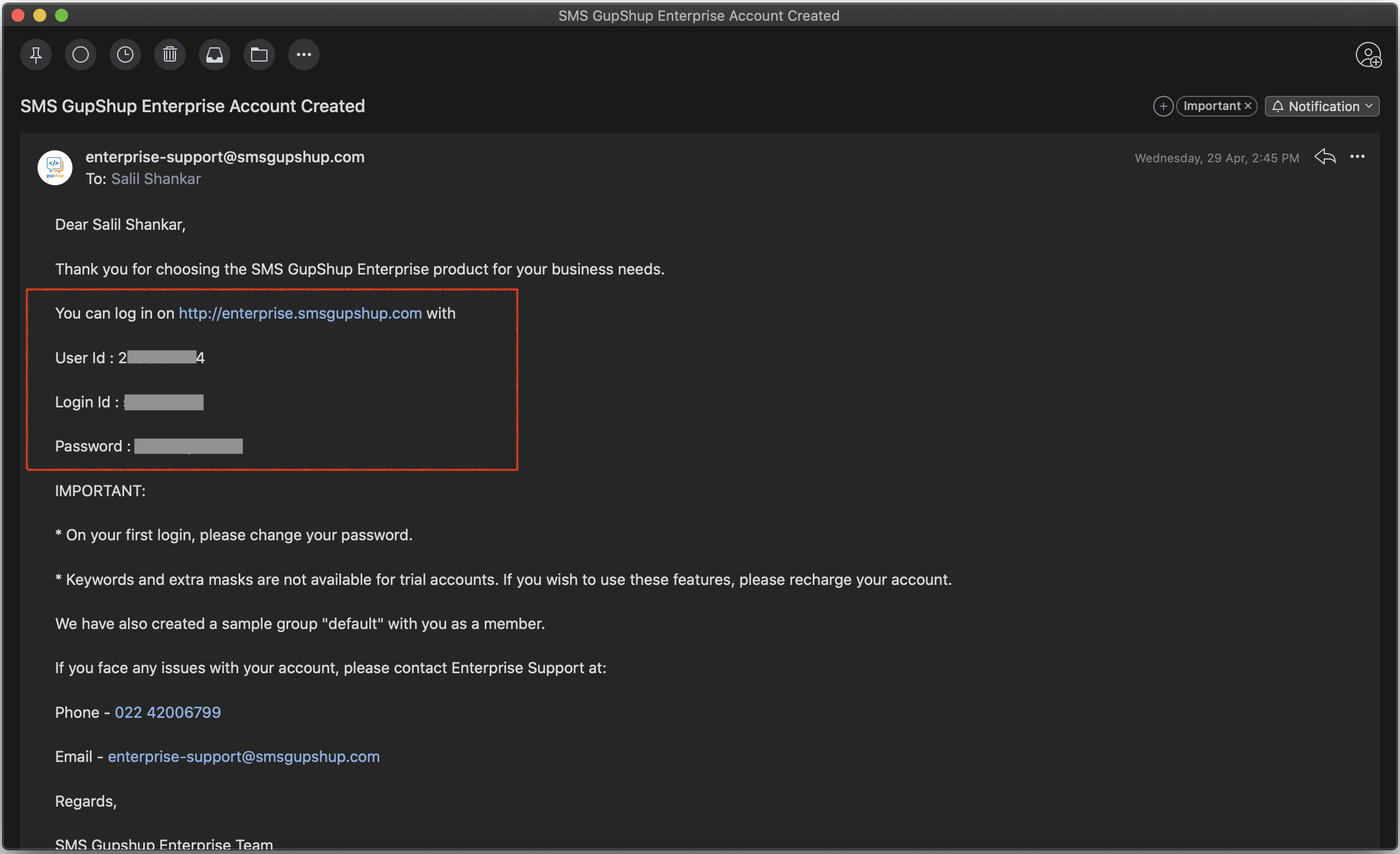Click the sender address enterprise-support@smsgupshup.com
Viewport: 1400px width, 854px height.
(225, 157)
